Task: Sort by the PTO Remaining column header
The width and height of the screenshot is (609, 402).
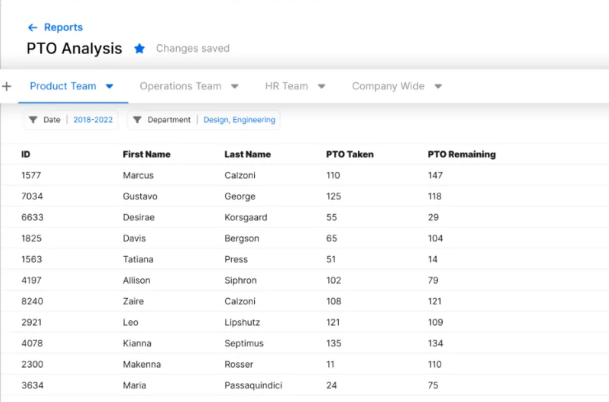Action: [461, 155]
